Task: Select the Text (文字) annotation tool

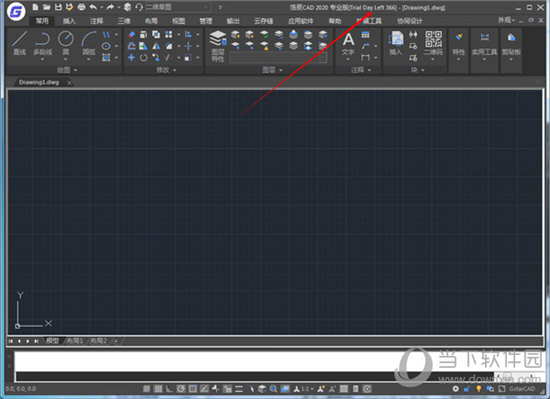Action: point(348,45)
